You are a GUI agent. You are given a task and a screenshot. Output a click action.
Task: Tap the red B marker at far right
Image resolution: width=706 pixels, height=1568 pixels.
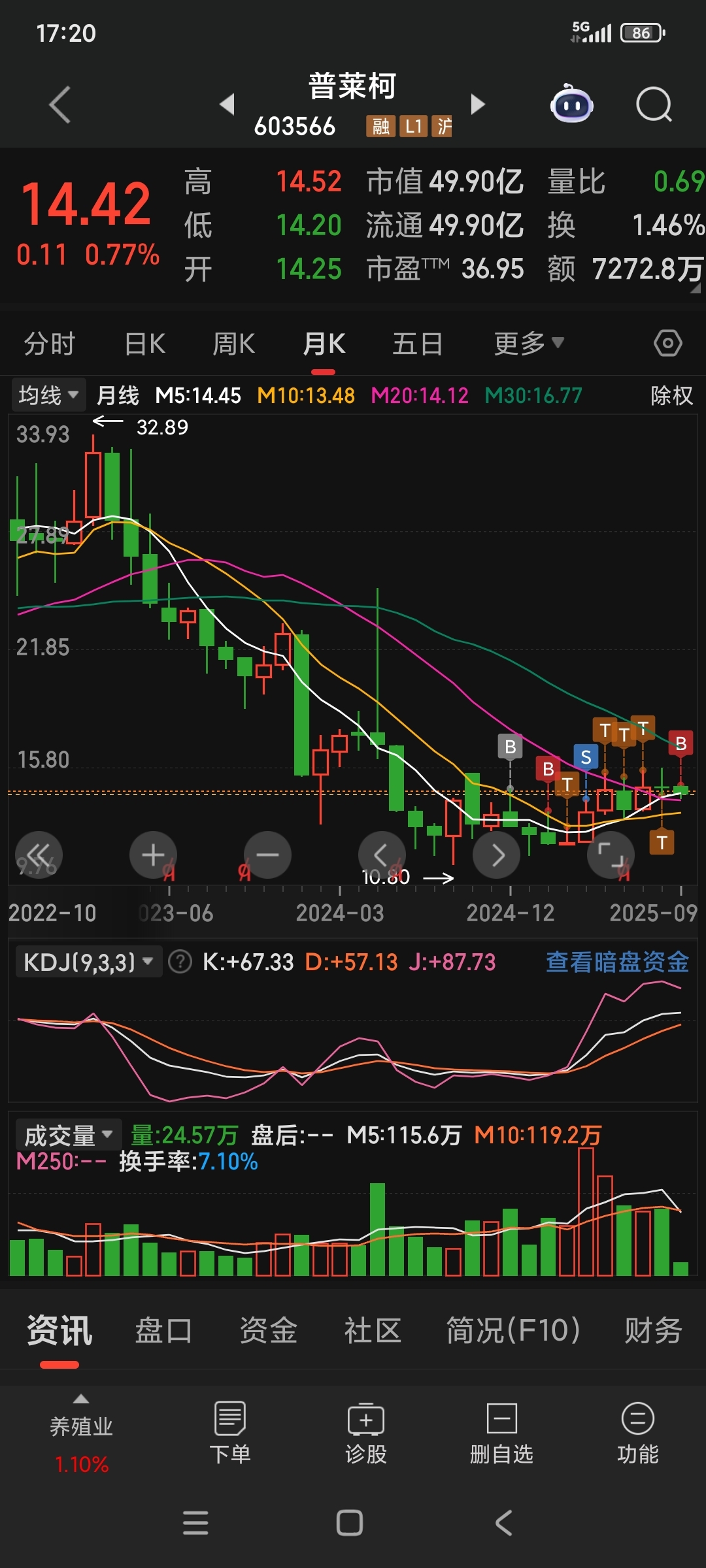tap(681, 743)
